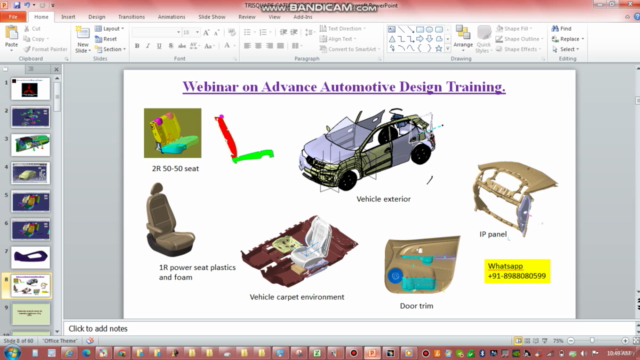The image size is (640, 360).
Task: Select the isosceles triangle shape
Action: (x=391, y=39)
